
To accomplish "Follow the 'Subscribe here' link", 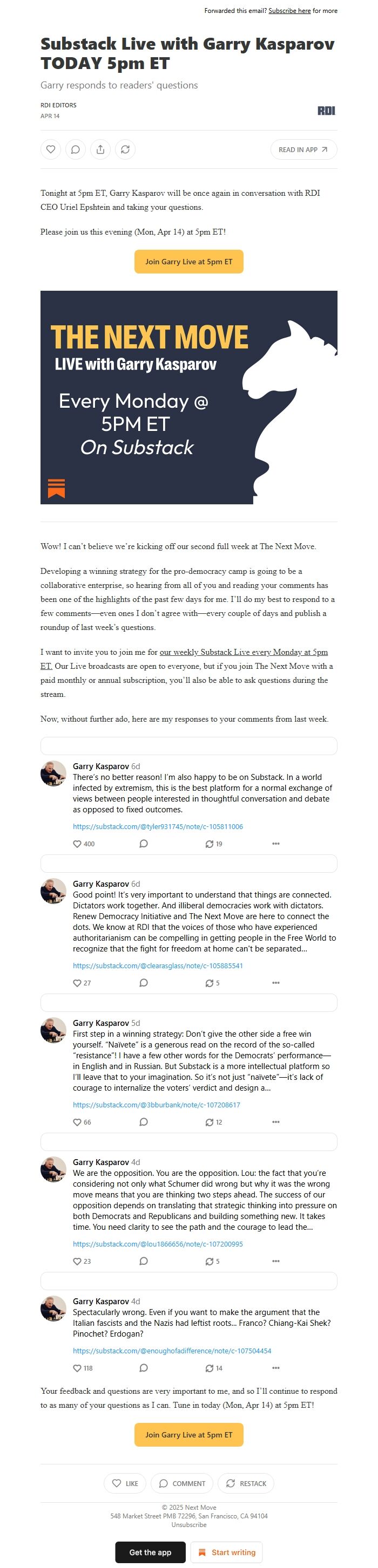I will point(289,11).
